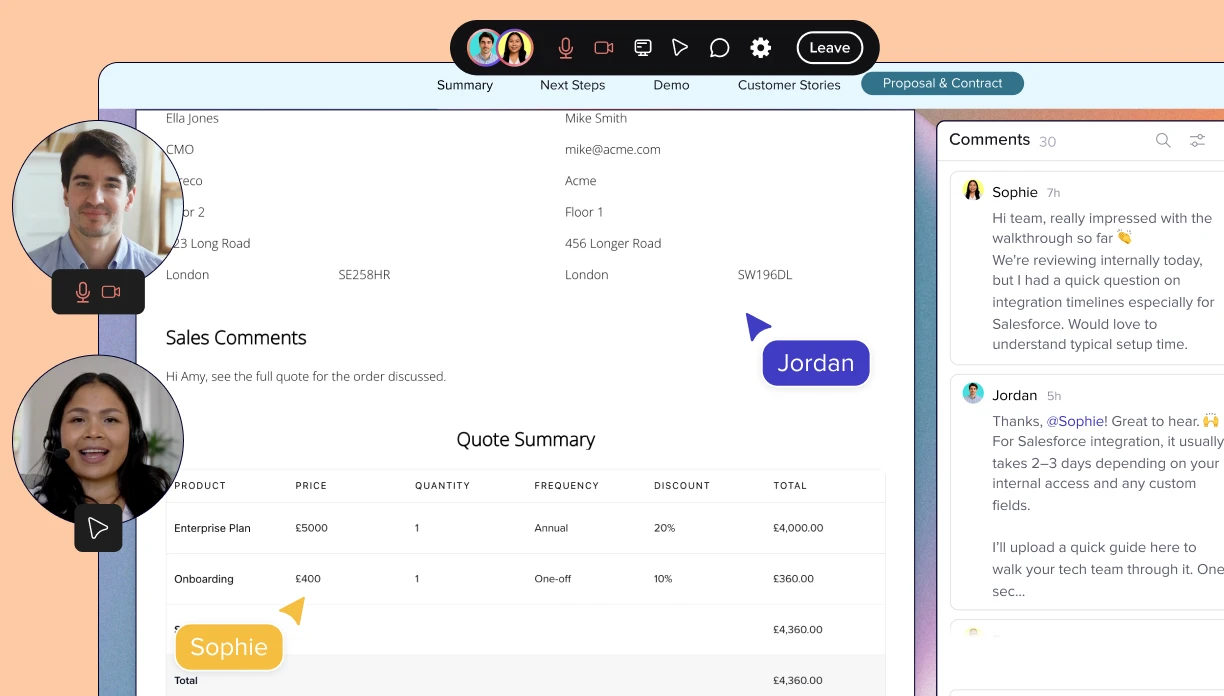Click the One-off frequency cell

553,579
